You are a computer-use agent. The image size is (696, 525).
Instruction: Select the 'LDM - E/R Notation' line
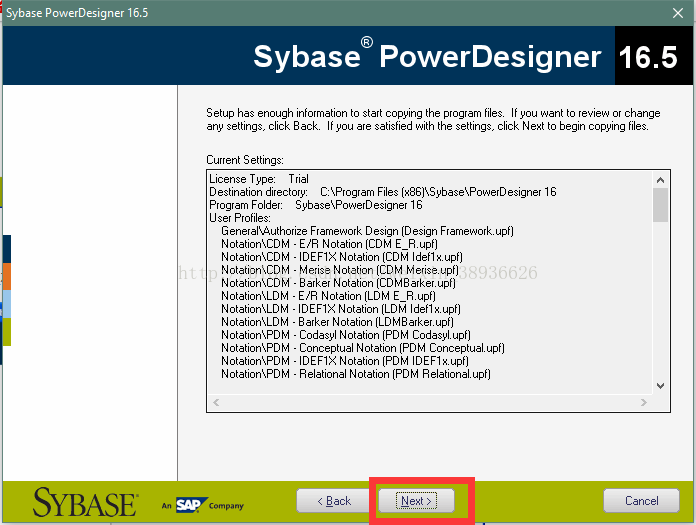point(328,296)
